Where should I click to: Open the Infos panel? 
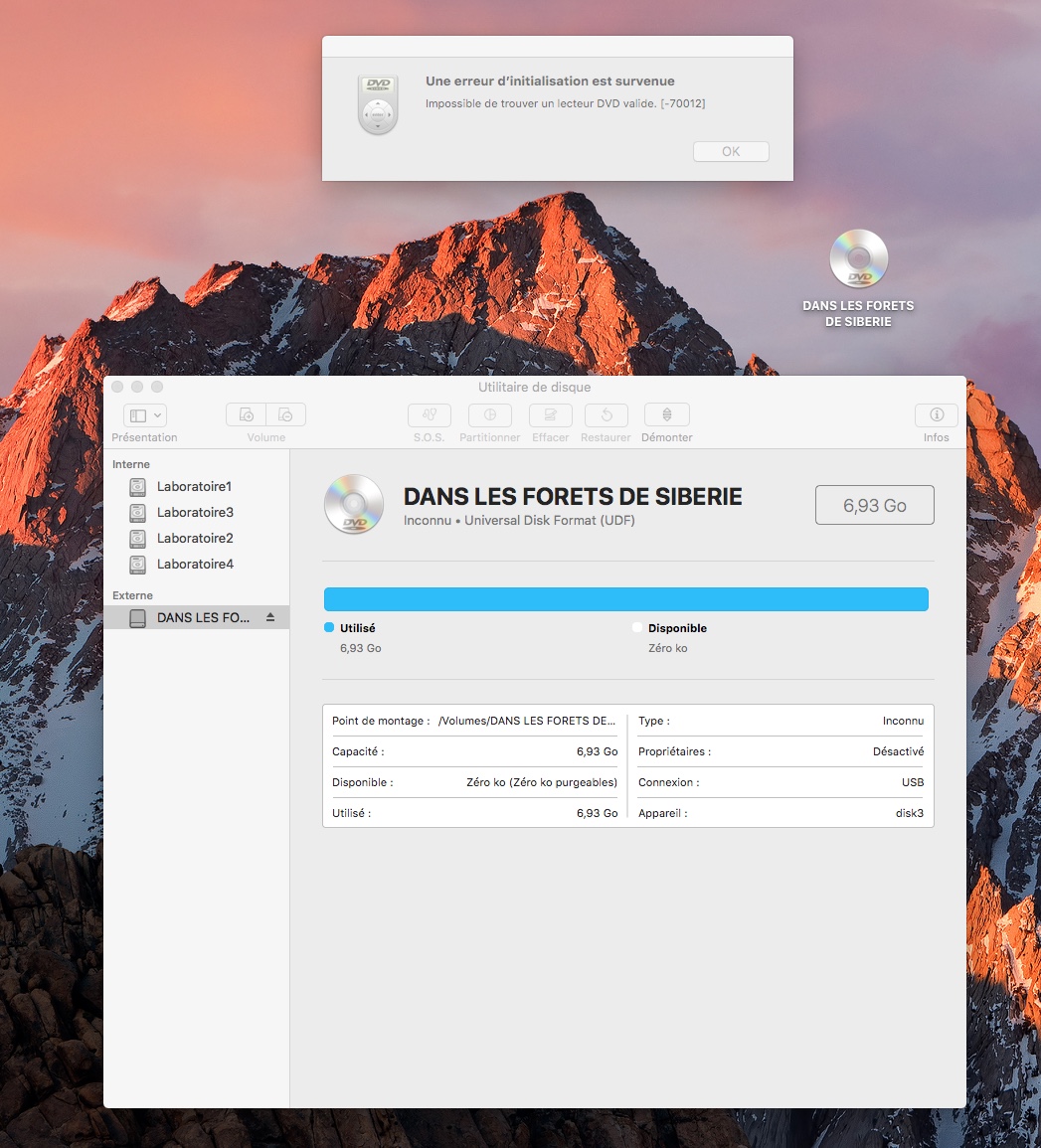coord(935,414)
